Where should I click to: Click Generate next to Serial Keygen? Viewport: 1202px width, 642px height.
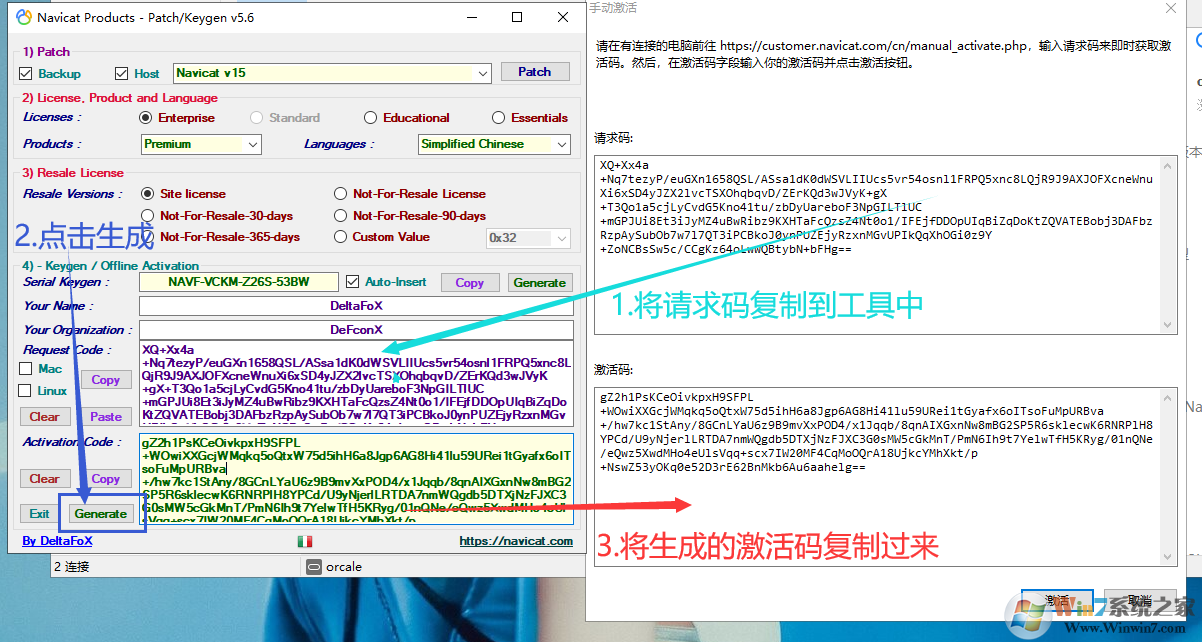pyautogui.click(x=540, y=282)
